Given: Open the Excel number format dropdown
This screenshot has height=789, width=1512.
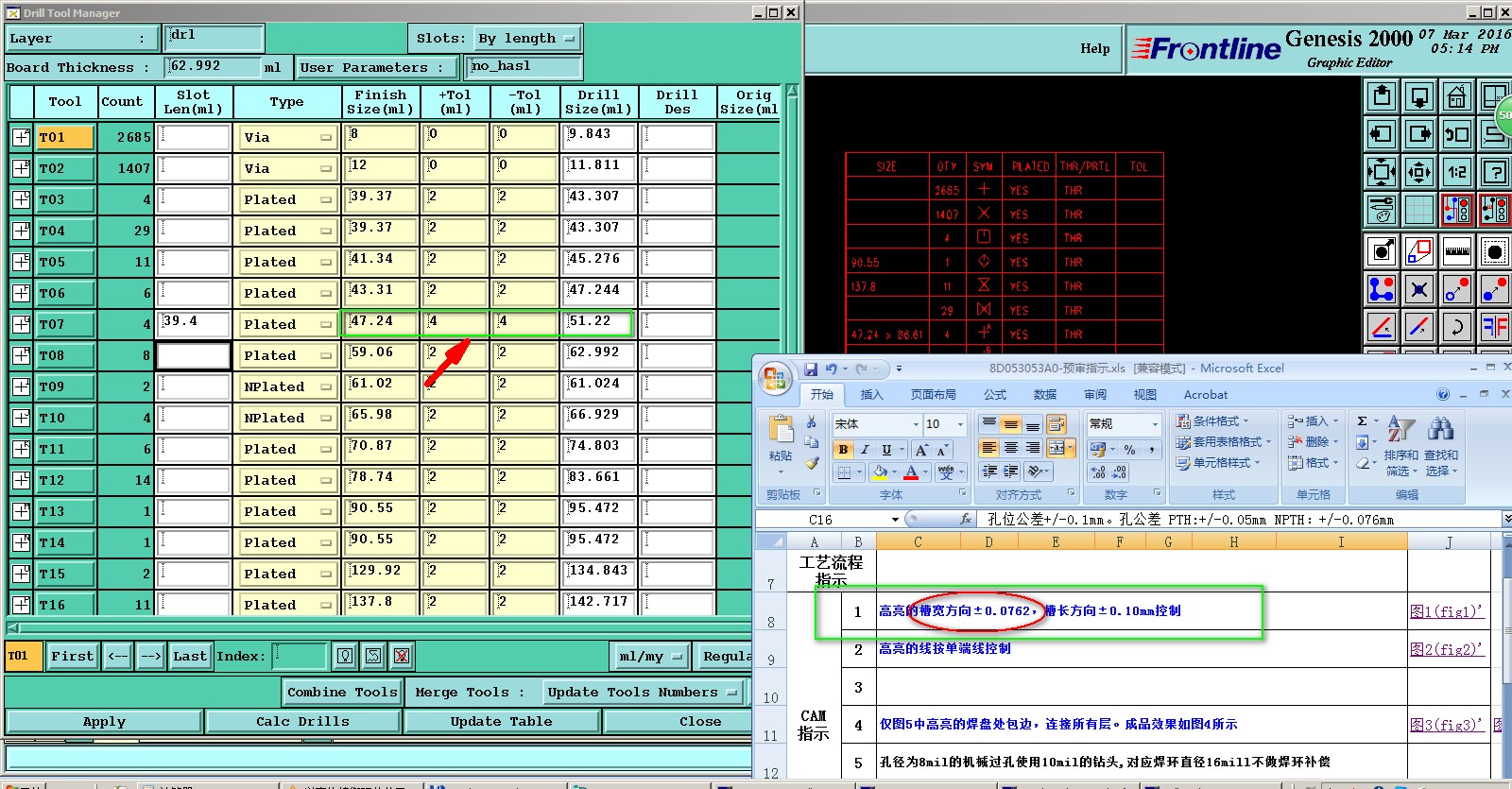Looking at the screenshot, I should pyautogui.click(x=1157, y=424).
